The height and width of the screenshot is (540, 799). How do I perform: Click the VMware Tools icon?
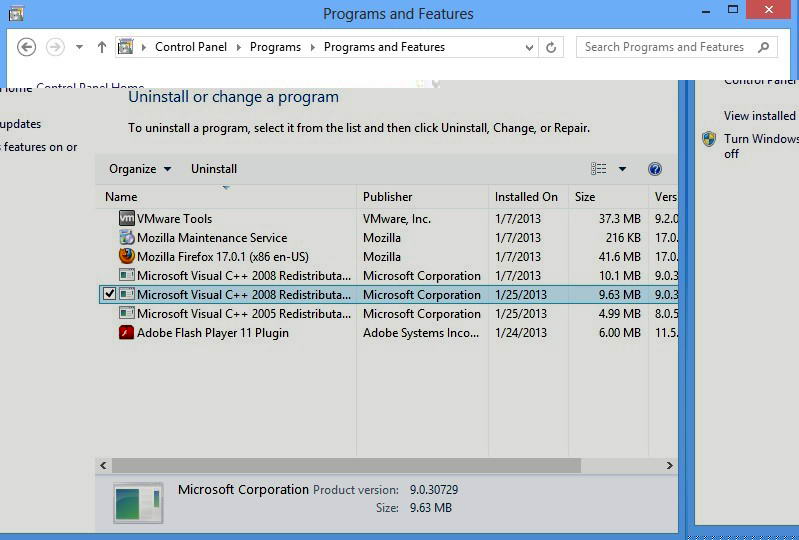[126, 218]
